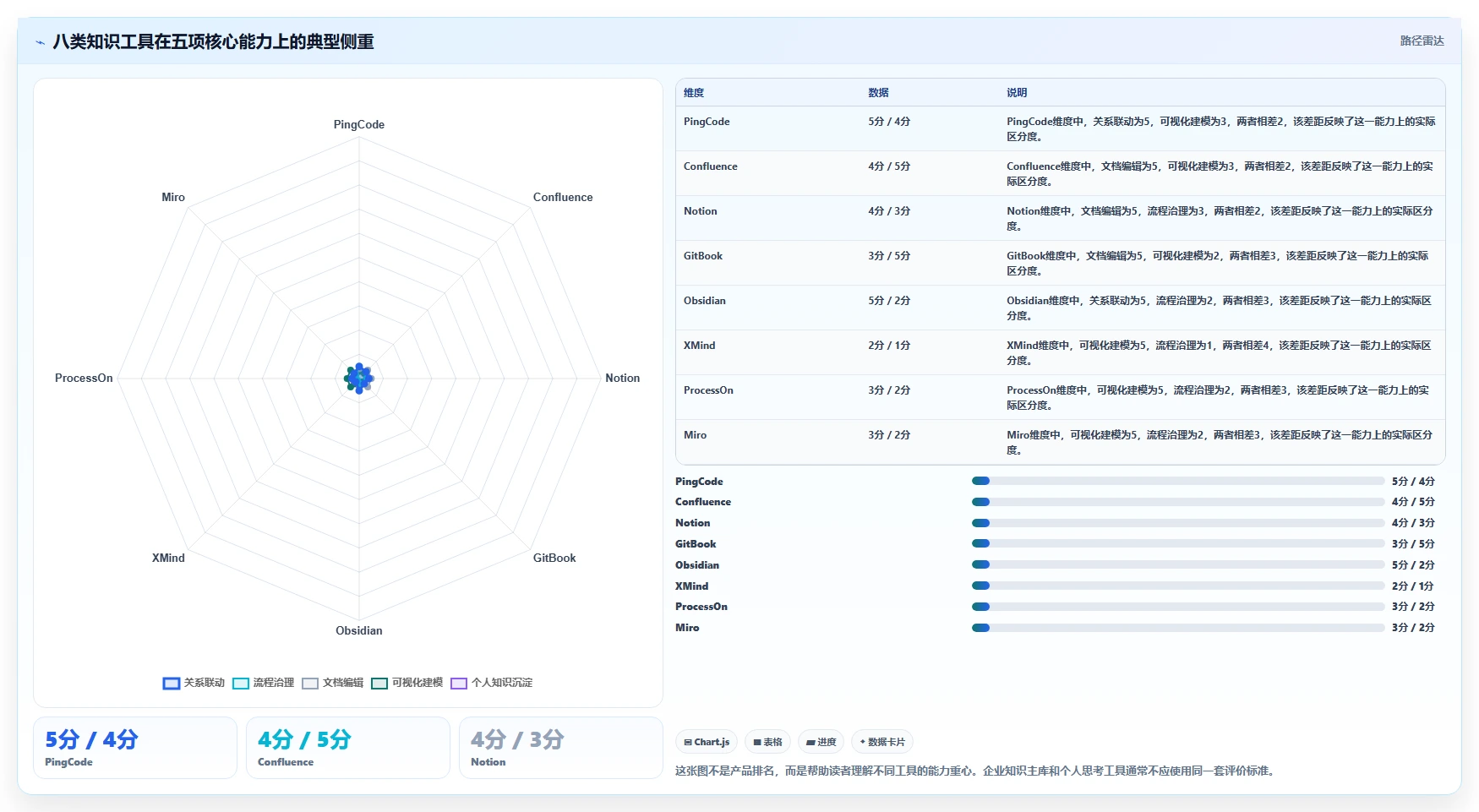
Task: Select the 数据 column header
Action: tap(878, 93)
